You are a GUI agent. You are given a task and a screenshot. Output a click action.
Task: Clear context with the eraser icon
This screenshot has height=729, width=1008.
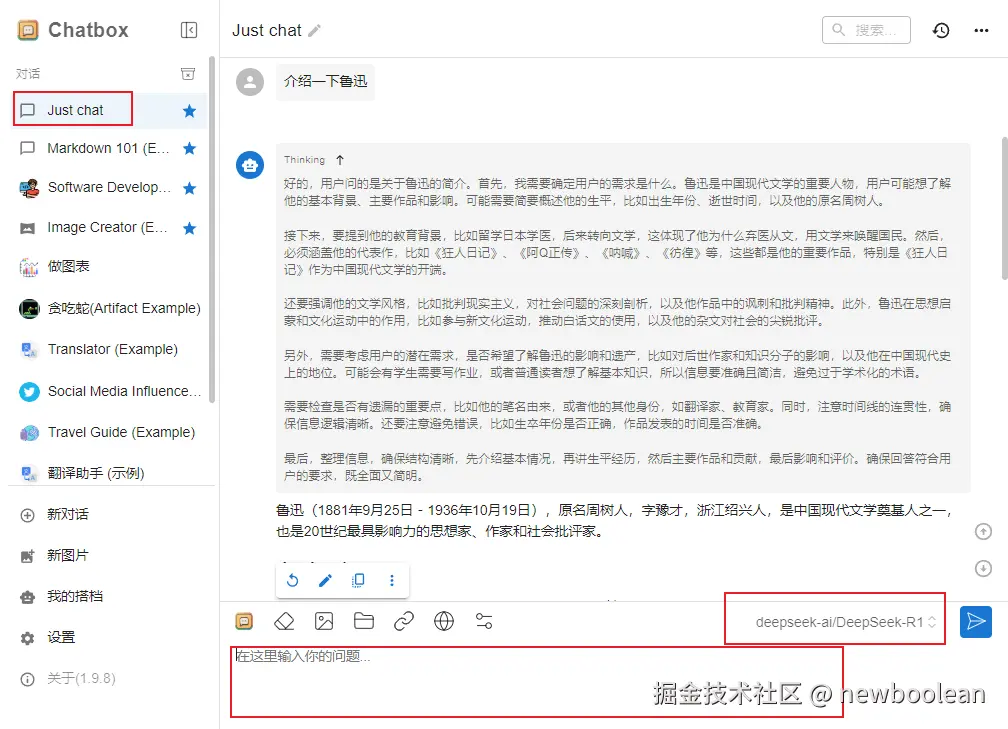pos(284,621)
